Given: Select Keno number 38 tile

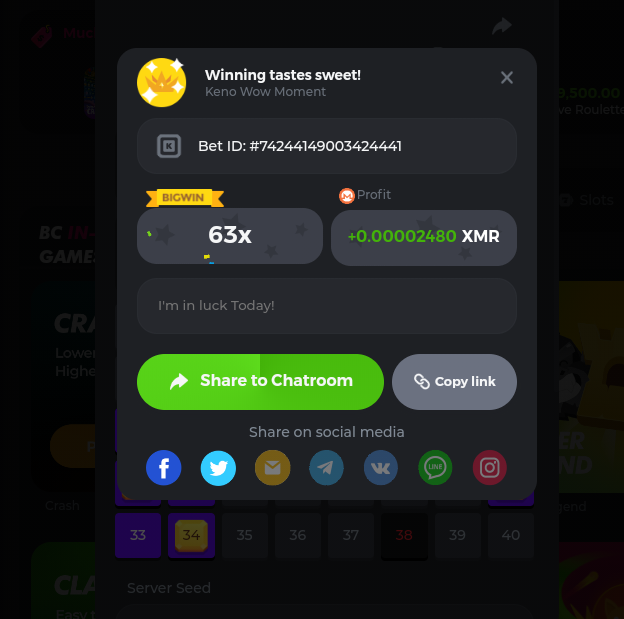Looking at the screenshot, I should coord(404,535).
